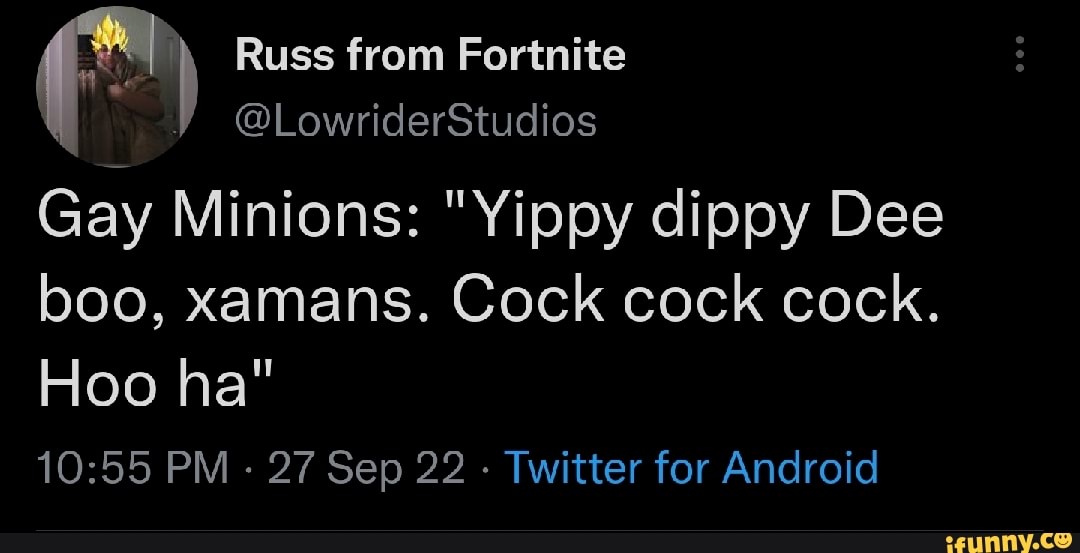
Task: Click the word "Fortnite" in the display name
Action: pos(541,56)
